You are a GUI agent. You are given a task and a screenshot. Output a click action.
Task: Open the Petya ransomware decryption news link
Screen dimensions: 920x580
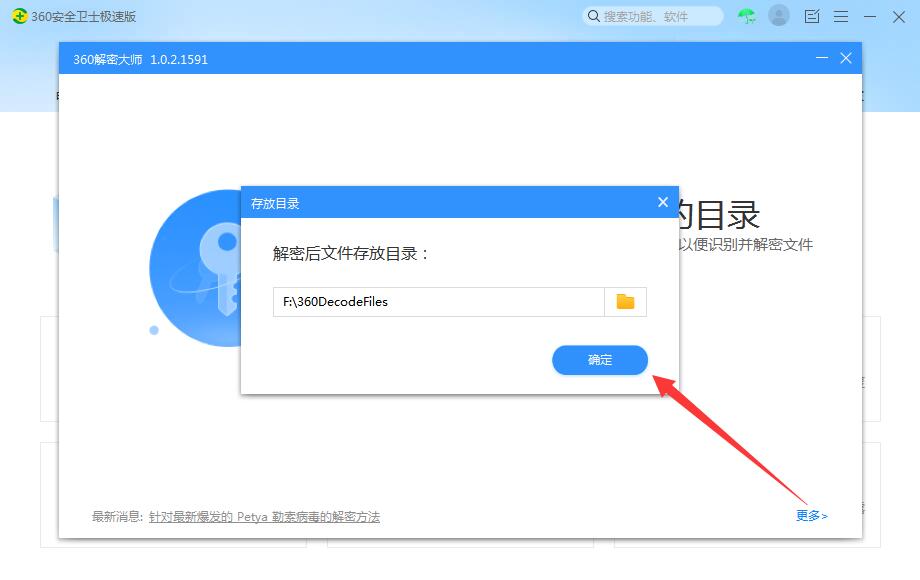(264, 517)
